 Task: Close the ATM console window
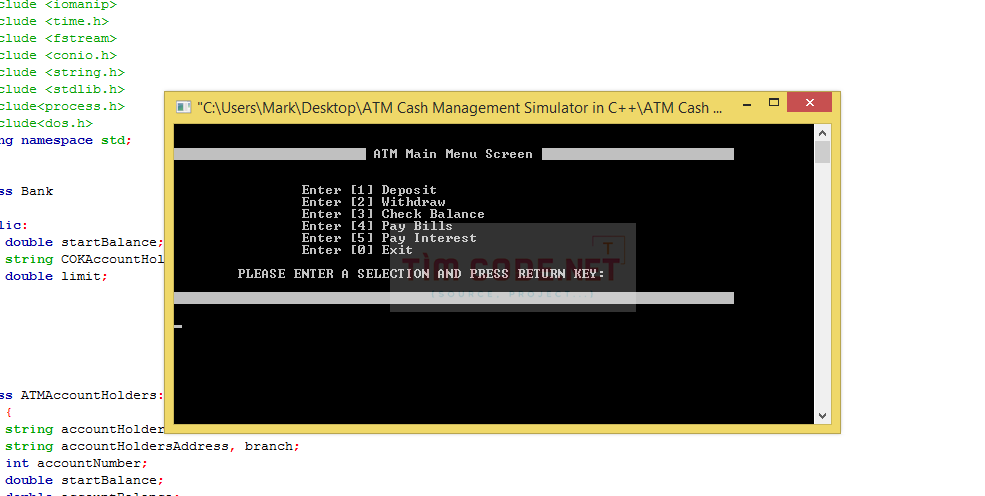click(809, 102)
